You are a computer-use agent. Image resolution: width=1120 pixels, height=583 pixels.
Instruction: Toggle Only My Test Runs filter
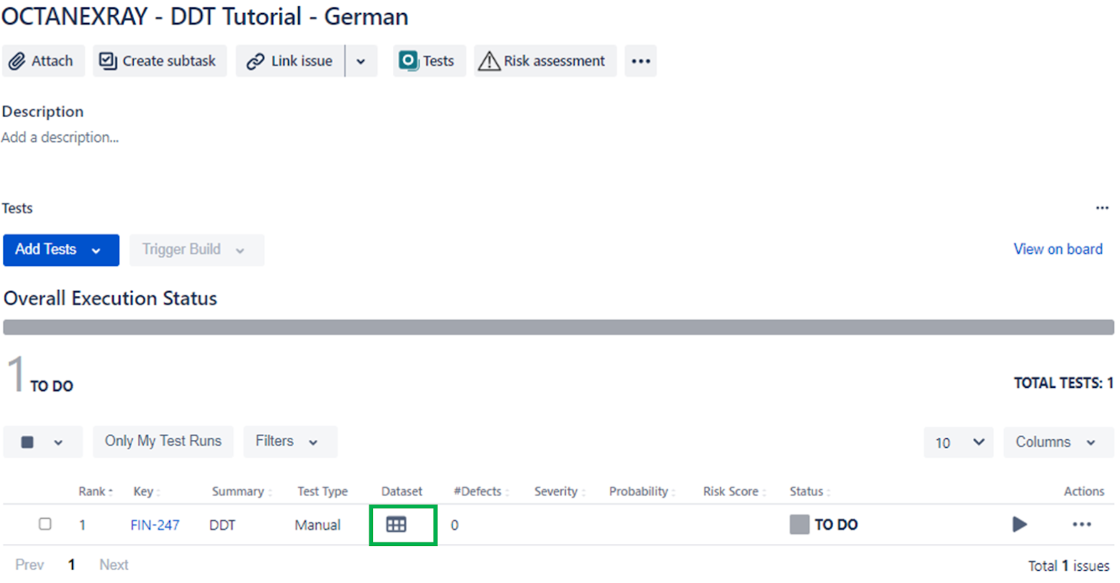pyautogui.click(x=163, y=442)
